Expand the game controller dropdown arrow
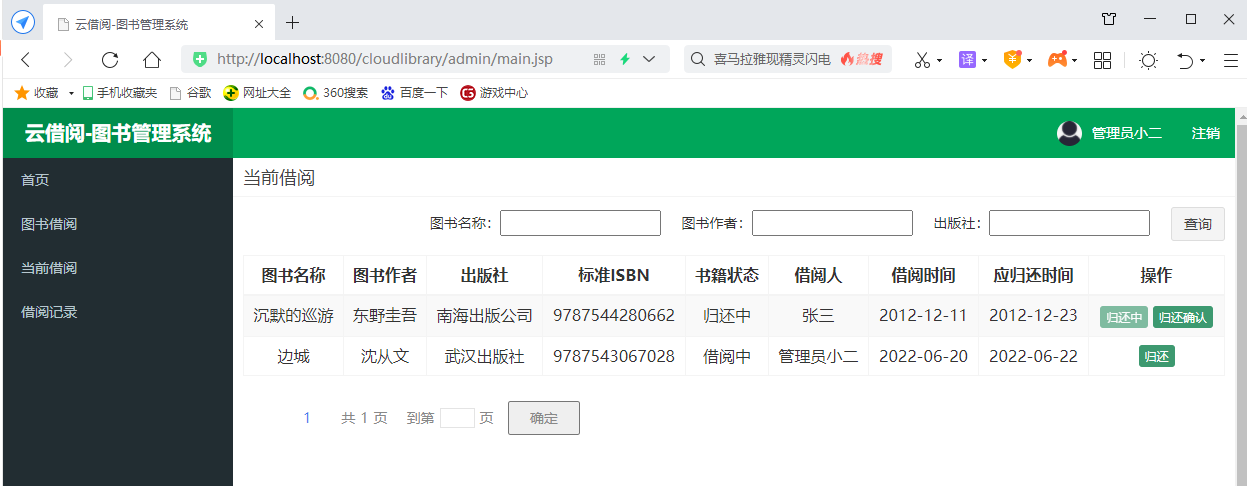This screenshot has width=1247, height=486. coord(1075,61)
